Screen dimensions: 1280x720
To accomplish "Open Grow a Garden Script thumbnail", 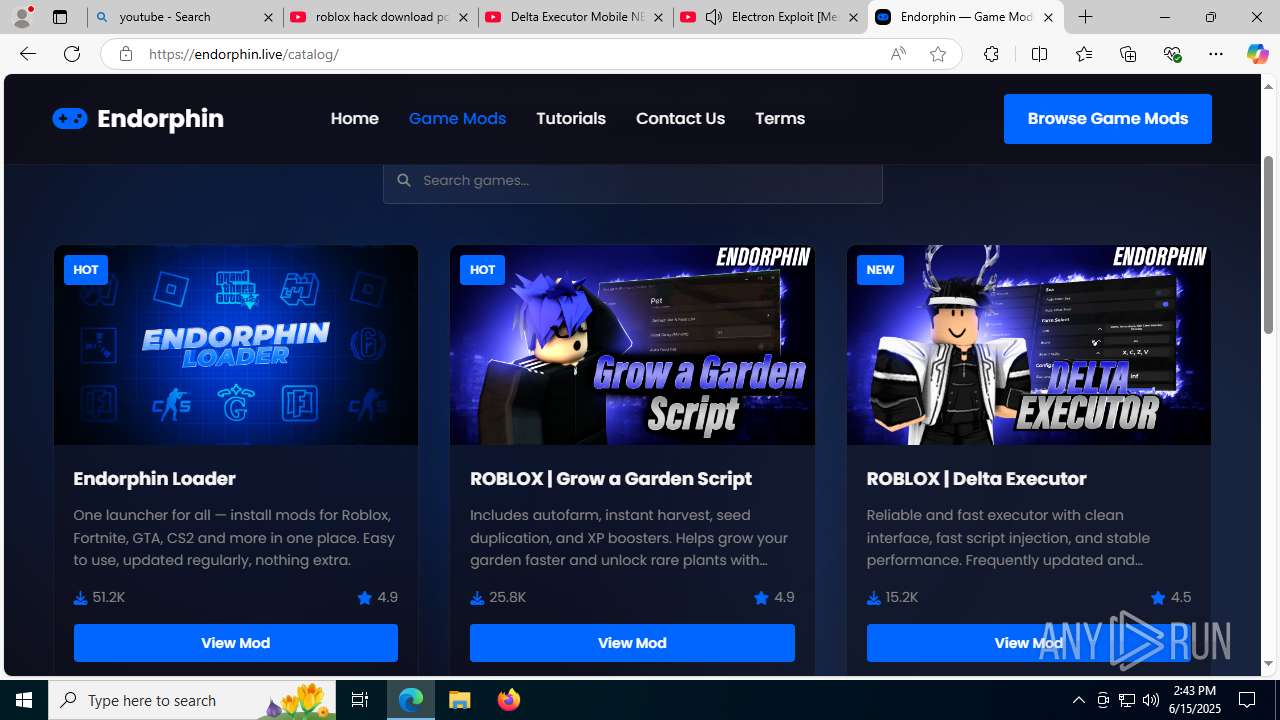I will (x=632, y=345).
